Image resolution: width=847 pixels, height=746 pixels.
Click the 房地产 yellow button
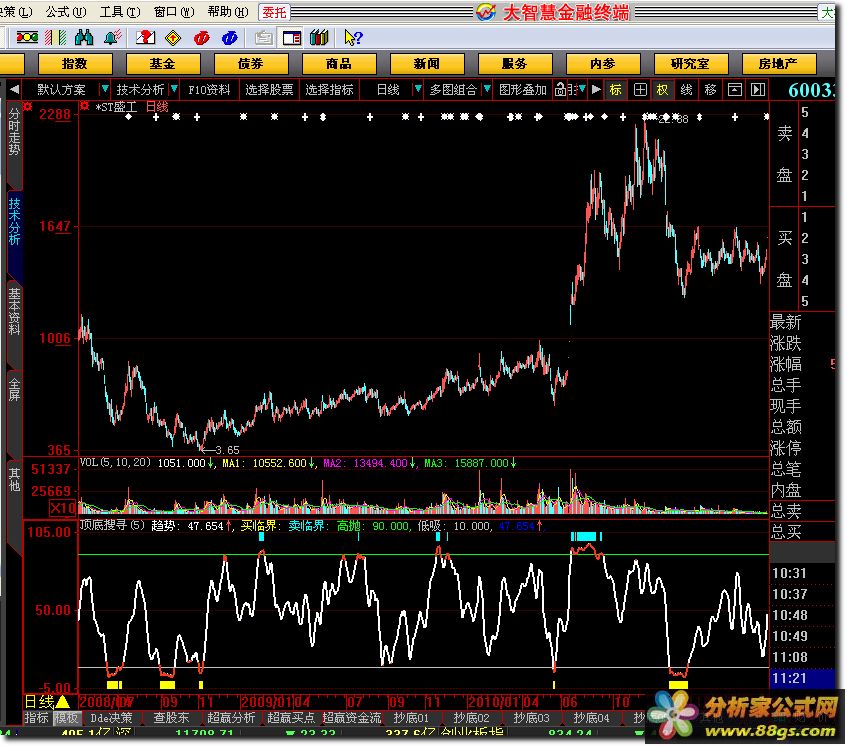coord(778,64)
